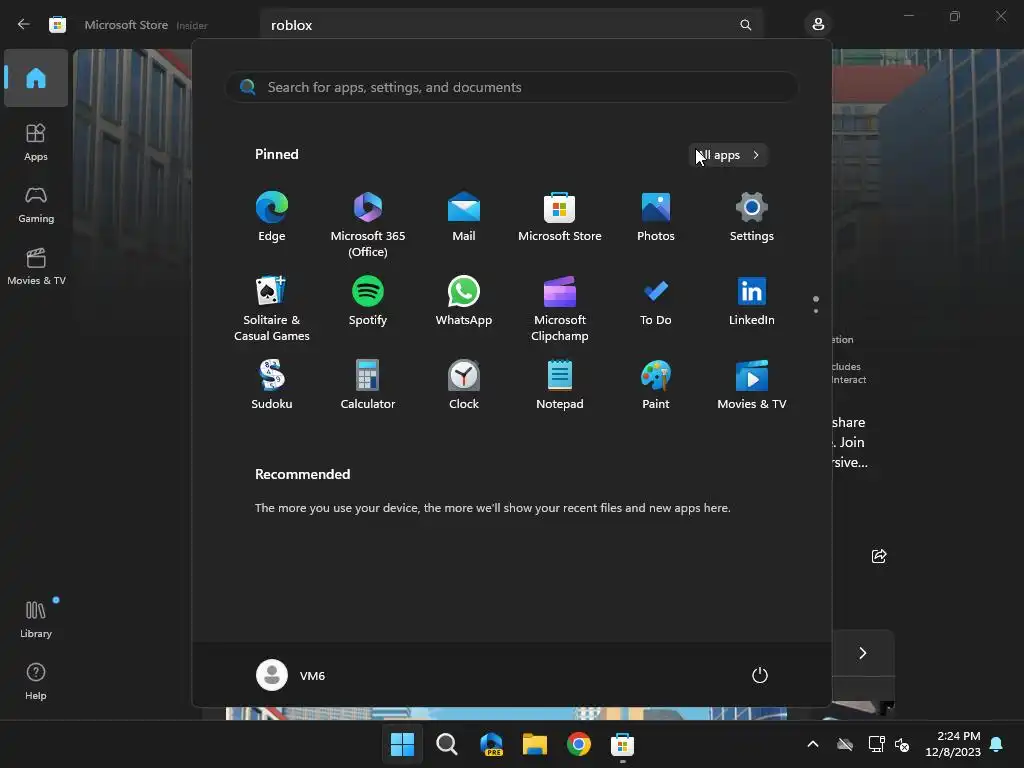Open Store Help
This screenshot has width=1024, height=768.
click(x=36, y=681)
